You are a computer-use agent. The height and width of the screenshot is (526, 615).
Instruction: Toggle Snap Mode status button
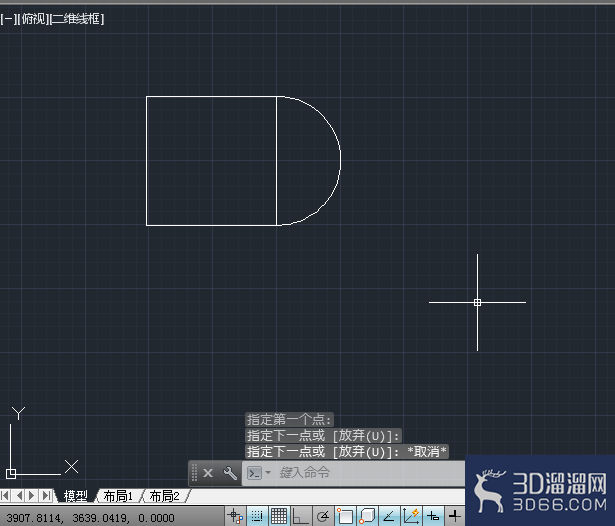pyautogui.click(x=257, y=516)
